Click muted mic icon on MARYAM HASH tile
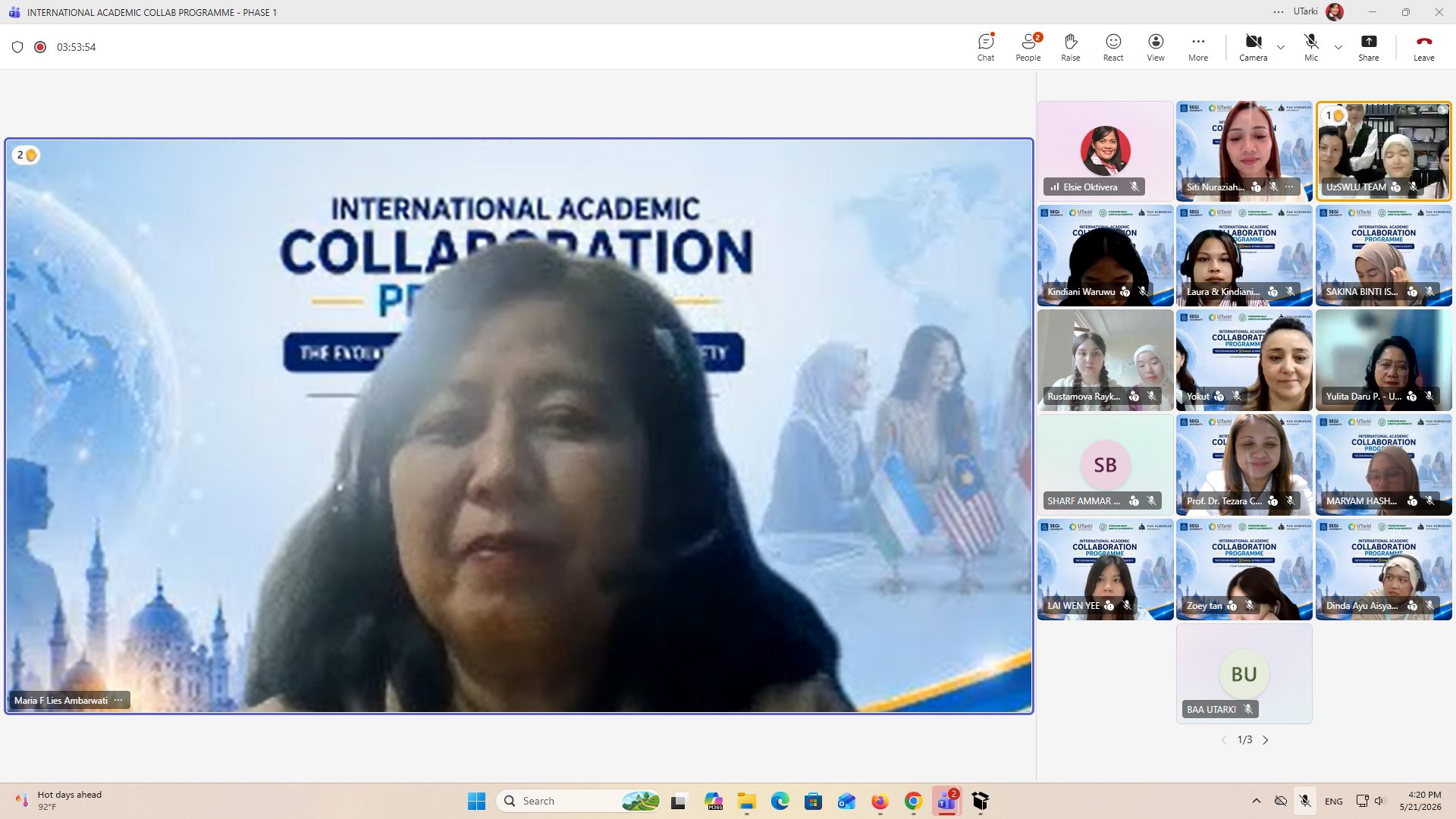1456x819 pixels. pyautogui.click(x=1429, y=500)
